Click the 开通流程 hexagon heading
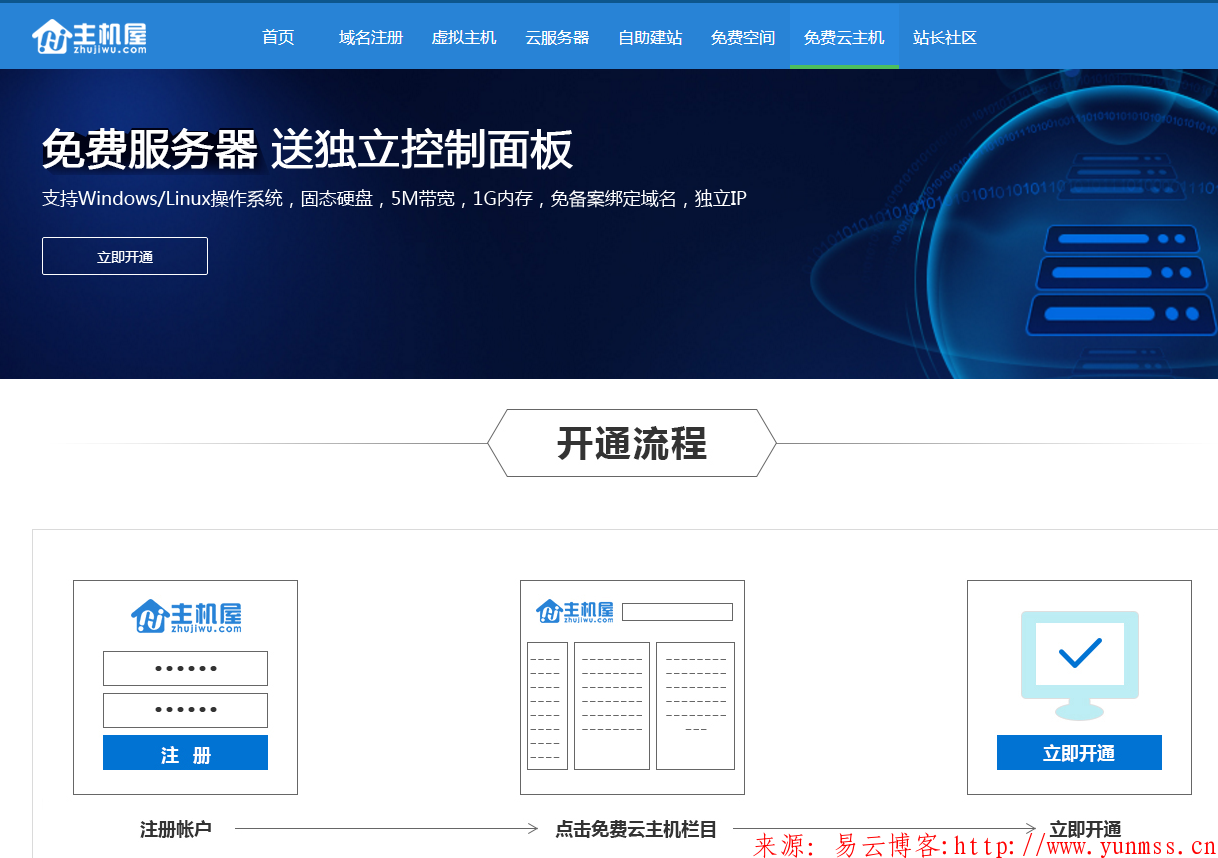Screen dimensions: 1218x858 click(631, 443)
